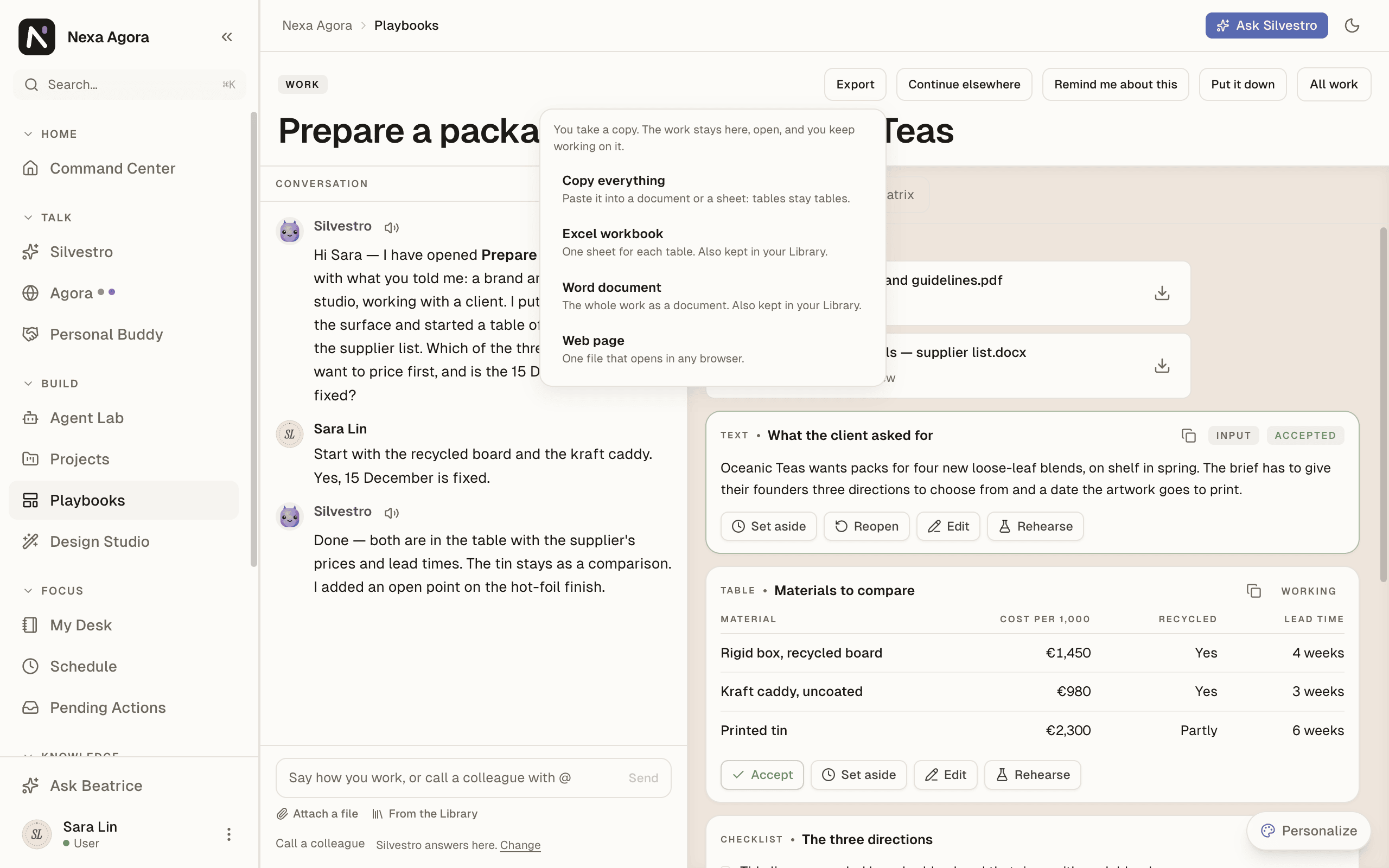The width and height of the screenshot is (1389, 868).
Task: Copy the 'Materials to compare' table
Action: 1253,590
